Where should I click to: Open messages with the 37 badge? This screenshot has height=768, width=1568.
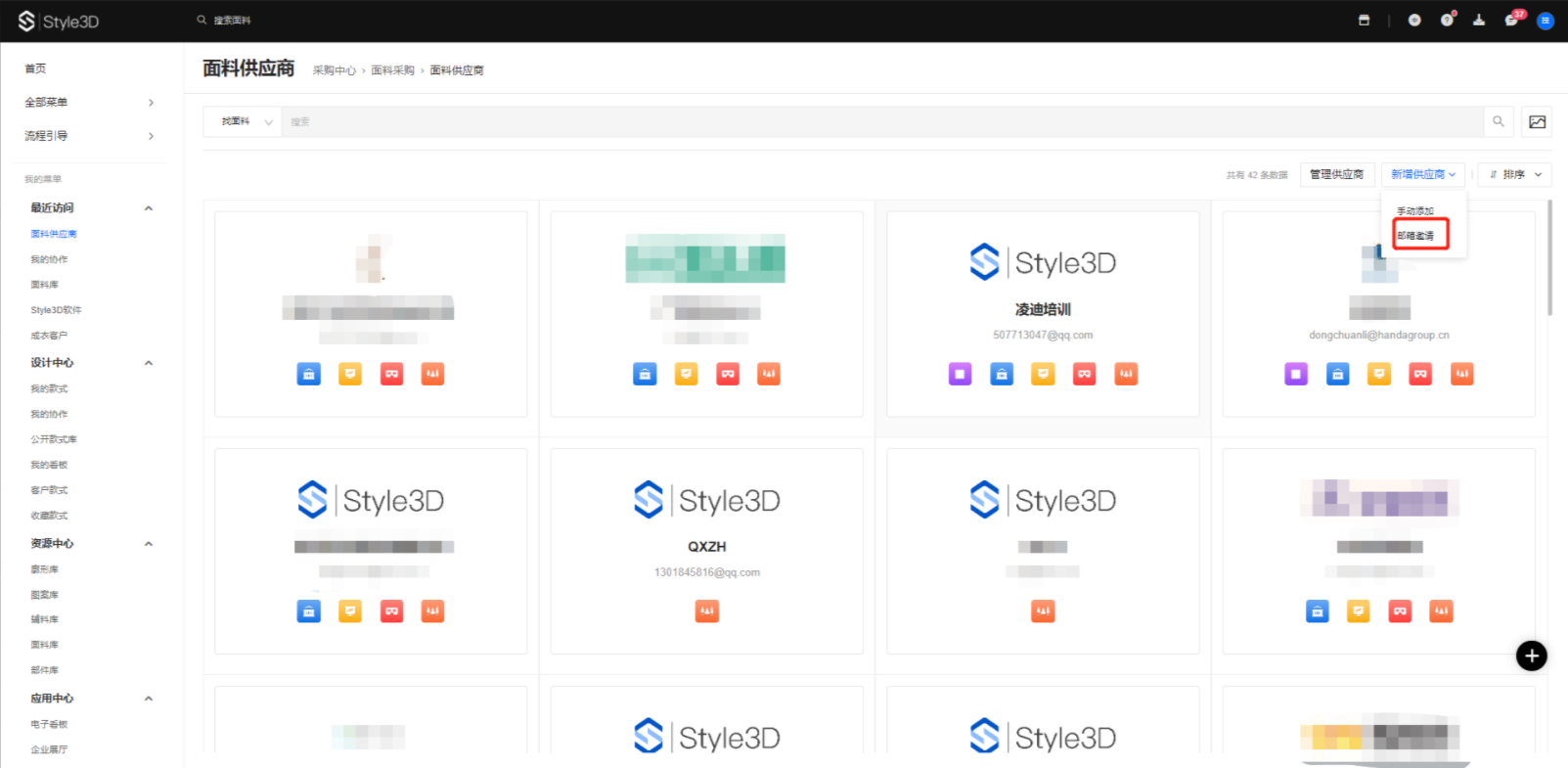(x=1511, y=21)
